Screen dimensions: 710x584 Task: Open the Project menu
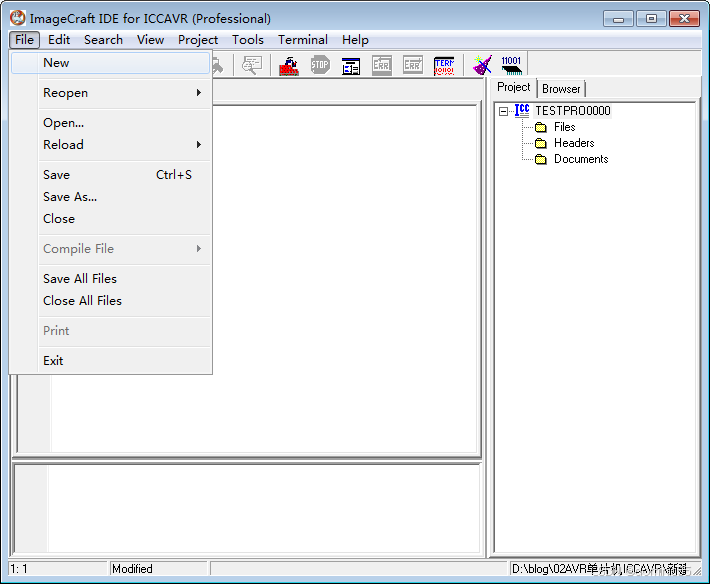pos(198,40)
